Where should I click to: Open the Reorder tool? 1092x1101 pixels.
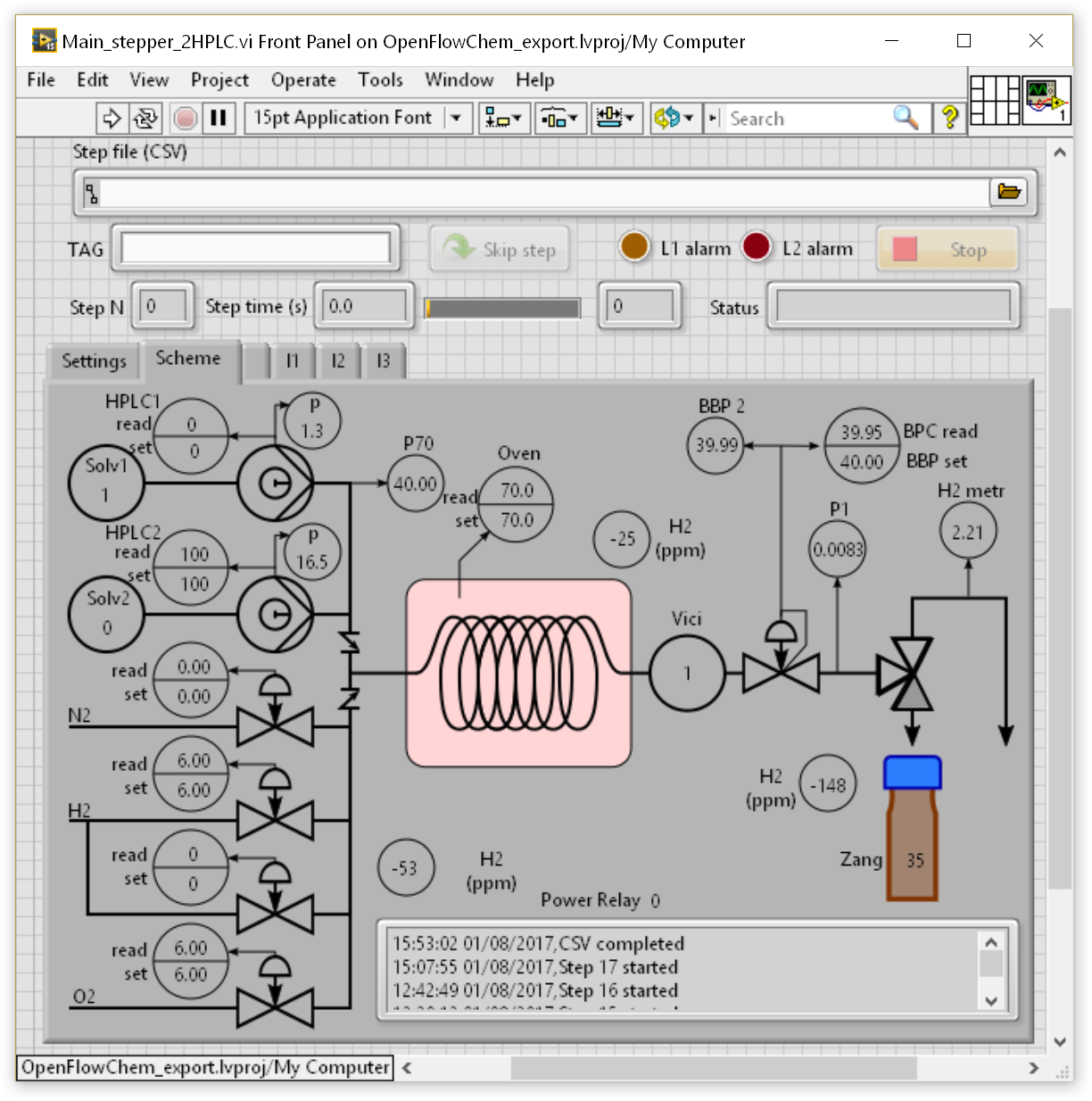click(673, 118)
